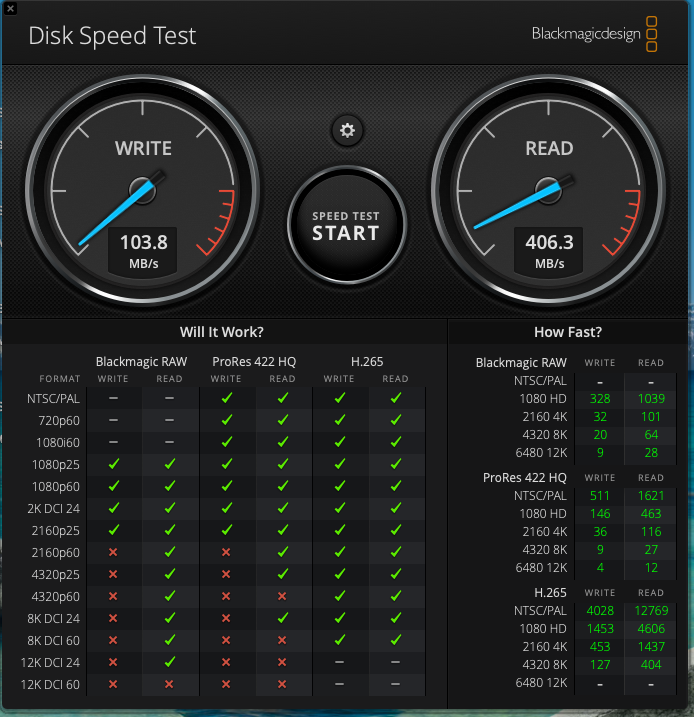This screenshot has width=694, height=717.
Task: Click the NTSC/PAL ProRes write checkmark
Action: [226, 398]
